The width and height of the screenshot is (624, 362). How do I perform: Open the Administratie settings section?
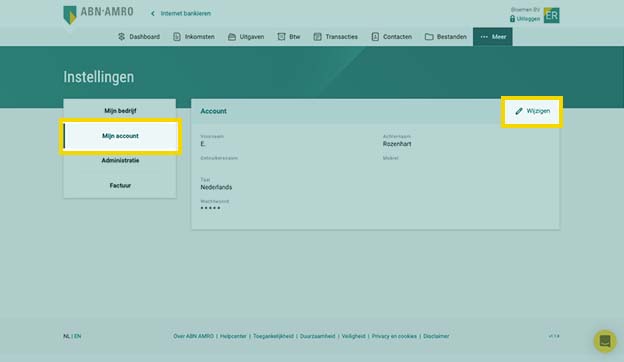120,160
